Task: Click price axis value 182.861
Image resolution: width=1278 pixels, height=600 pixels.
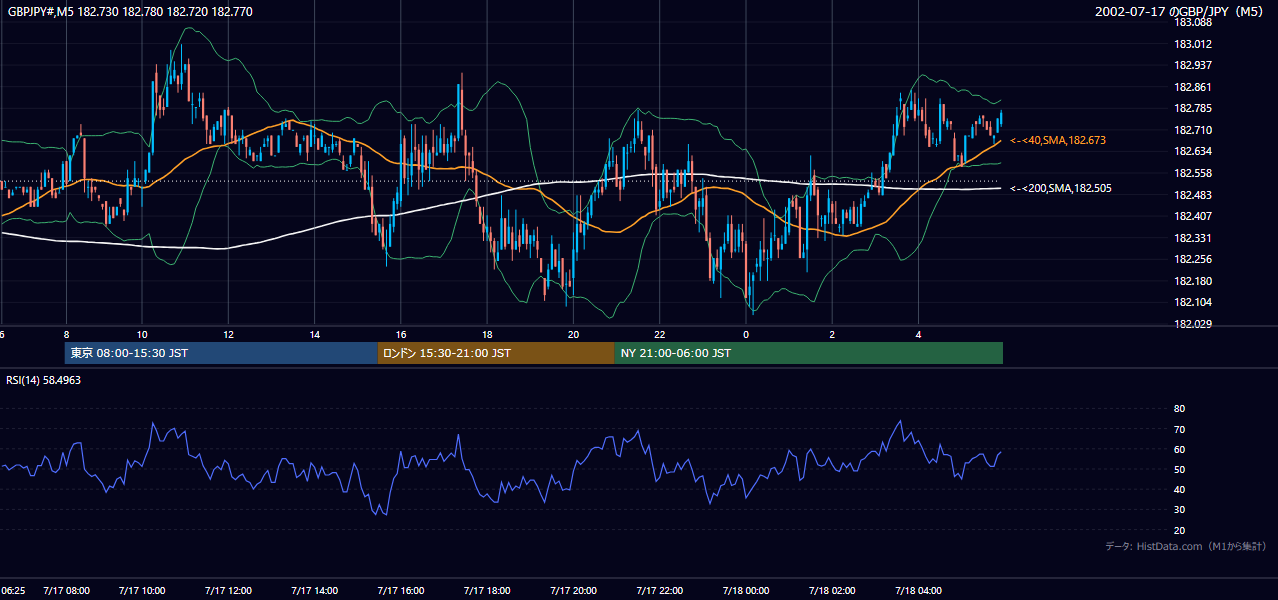Action: (1193, 87)
